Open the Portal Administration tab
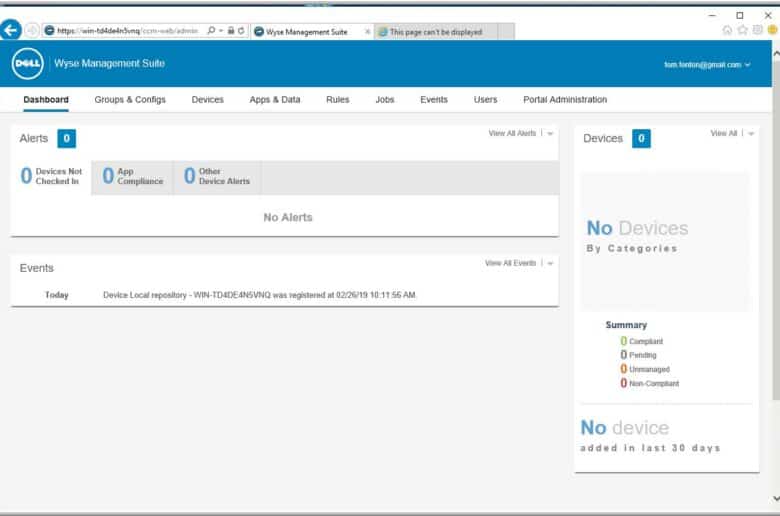The image size is (780, 516). (565, 100)
